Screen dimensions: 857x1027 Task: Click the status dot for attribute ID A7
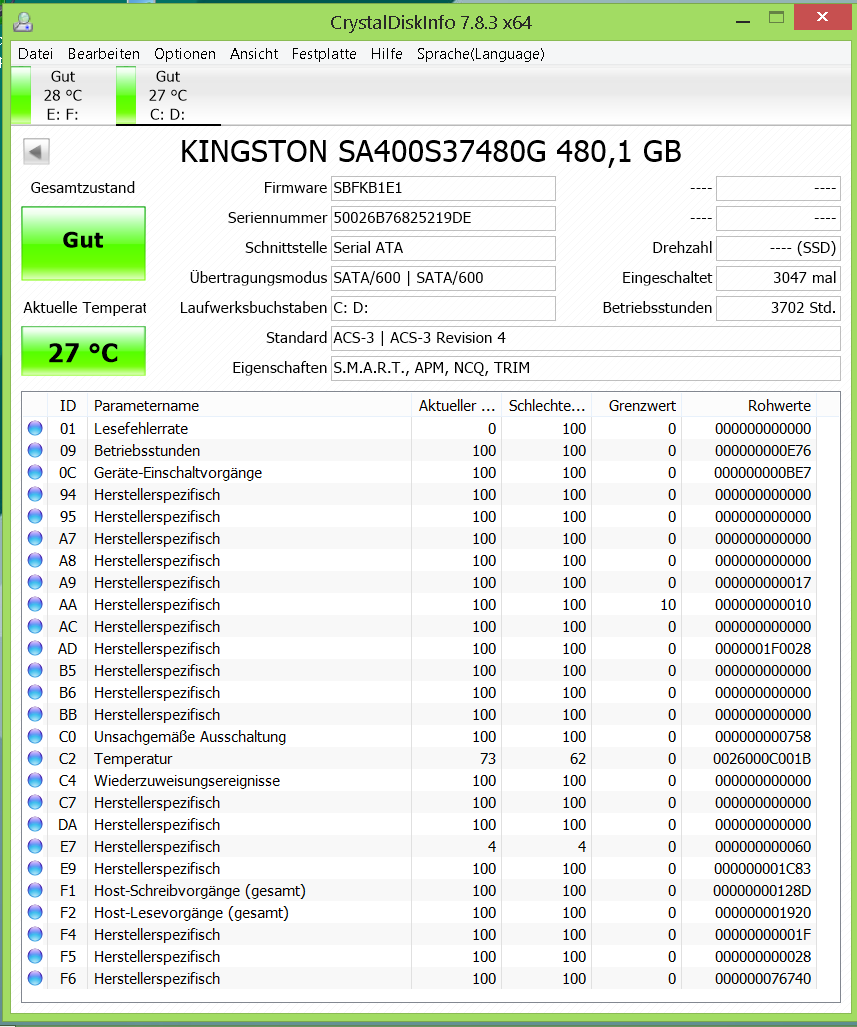pos(35,538)
